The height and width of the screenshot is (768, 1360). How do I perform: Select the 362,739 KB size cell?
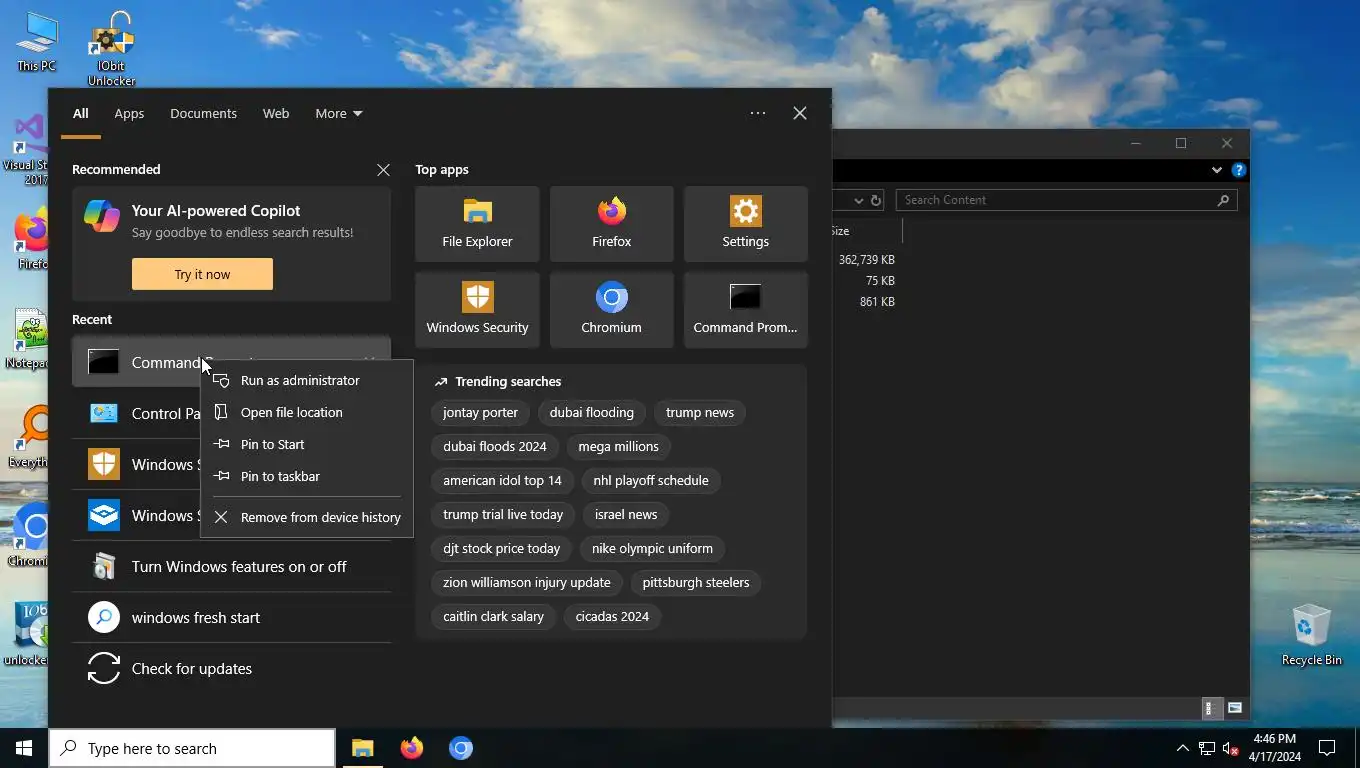(867, 259)
